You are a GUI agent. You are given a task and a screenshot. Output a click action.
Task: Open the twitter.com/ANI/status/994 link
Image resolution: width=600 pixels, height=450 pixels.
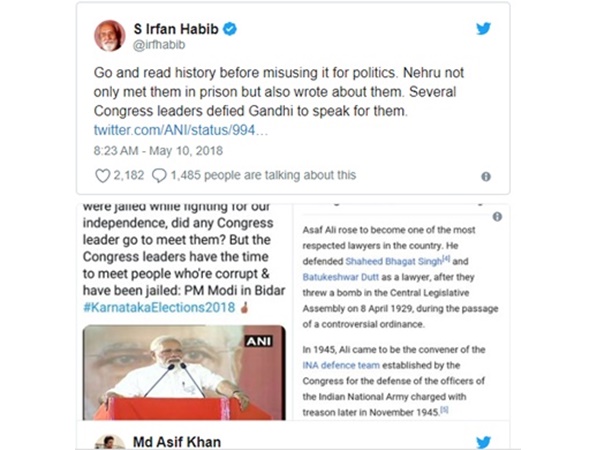click(181, 130)
